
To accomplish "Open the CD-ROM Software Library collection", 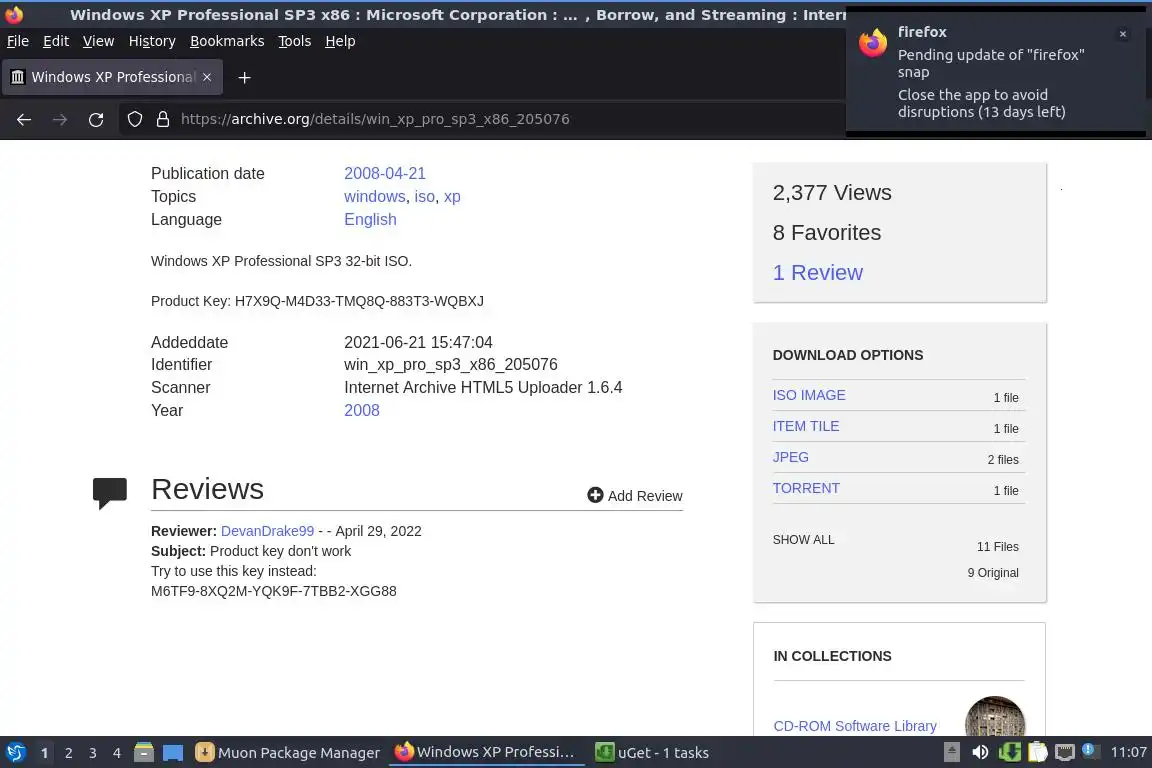I will tap(854, 726).
